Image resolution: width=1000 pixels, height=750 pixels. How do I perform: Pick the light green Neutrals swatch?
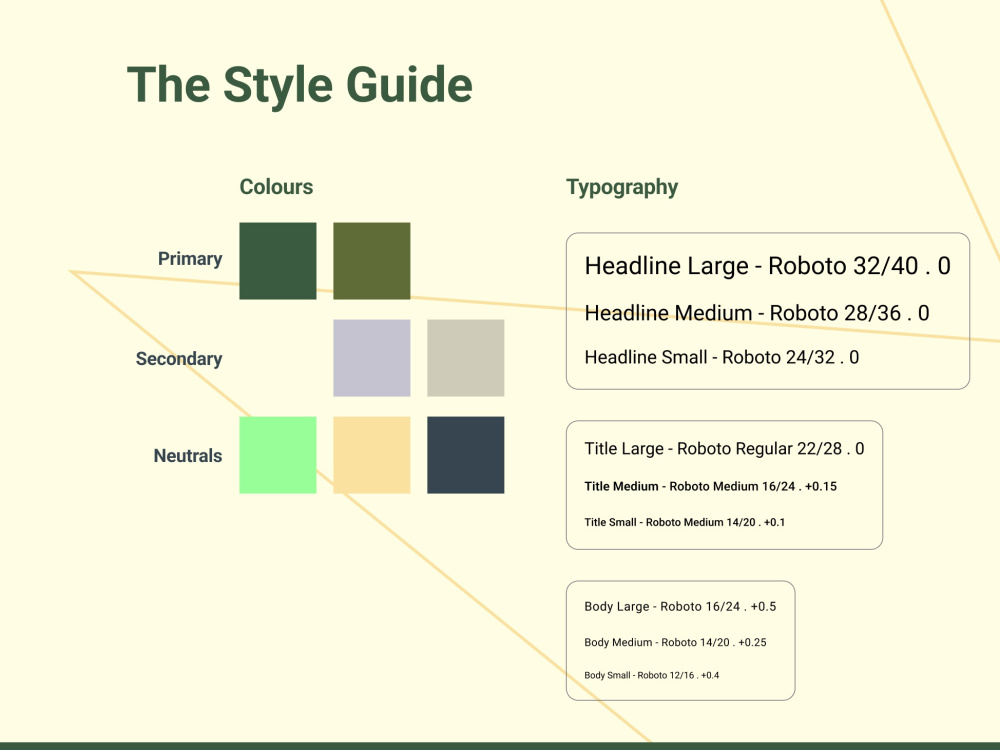click(277, 455)
